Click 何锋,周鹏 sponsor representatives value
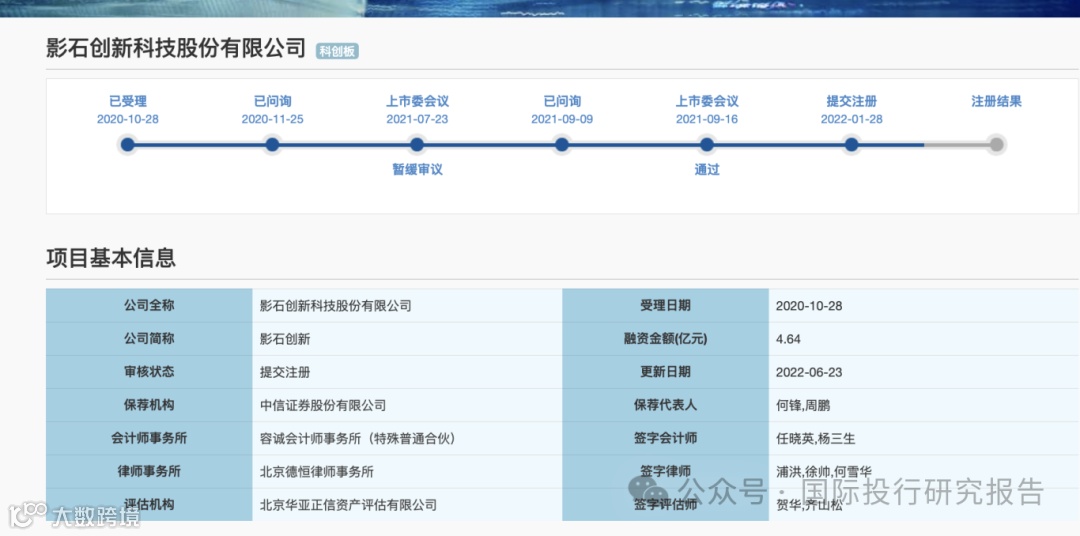1080x536 pixels. tap(803, 405)
